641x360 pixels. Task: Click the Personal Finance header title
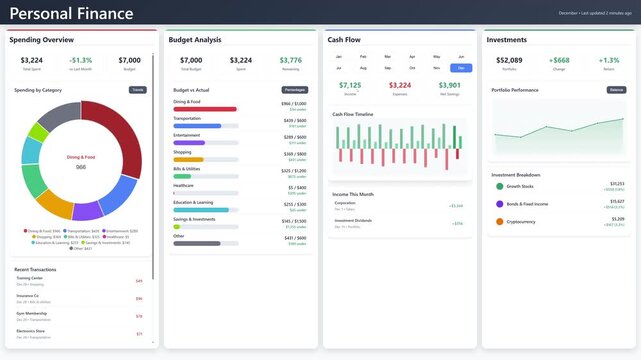point(71,13)
